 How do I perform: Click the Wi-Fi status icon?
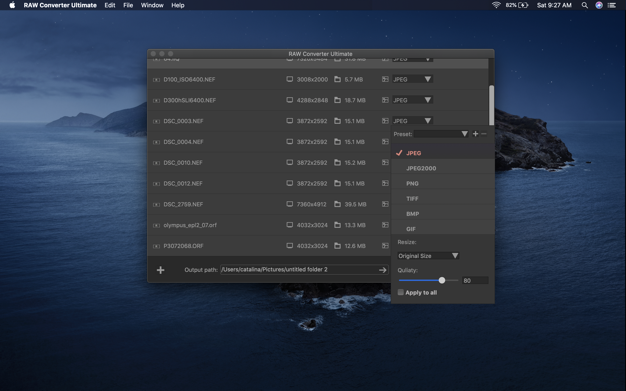pyautogui.click(x=496, y=5)
